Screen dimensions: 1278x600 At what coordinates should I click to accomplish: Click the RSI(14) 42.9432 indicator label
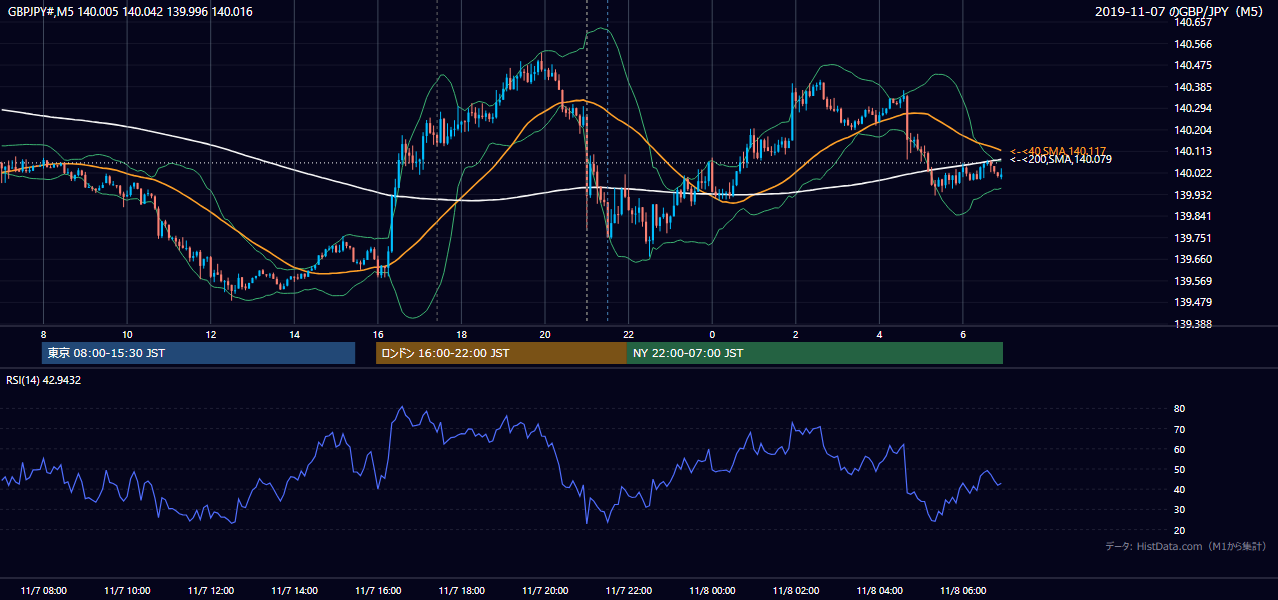click(44, 380)
